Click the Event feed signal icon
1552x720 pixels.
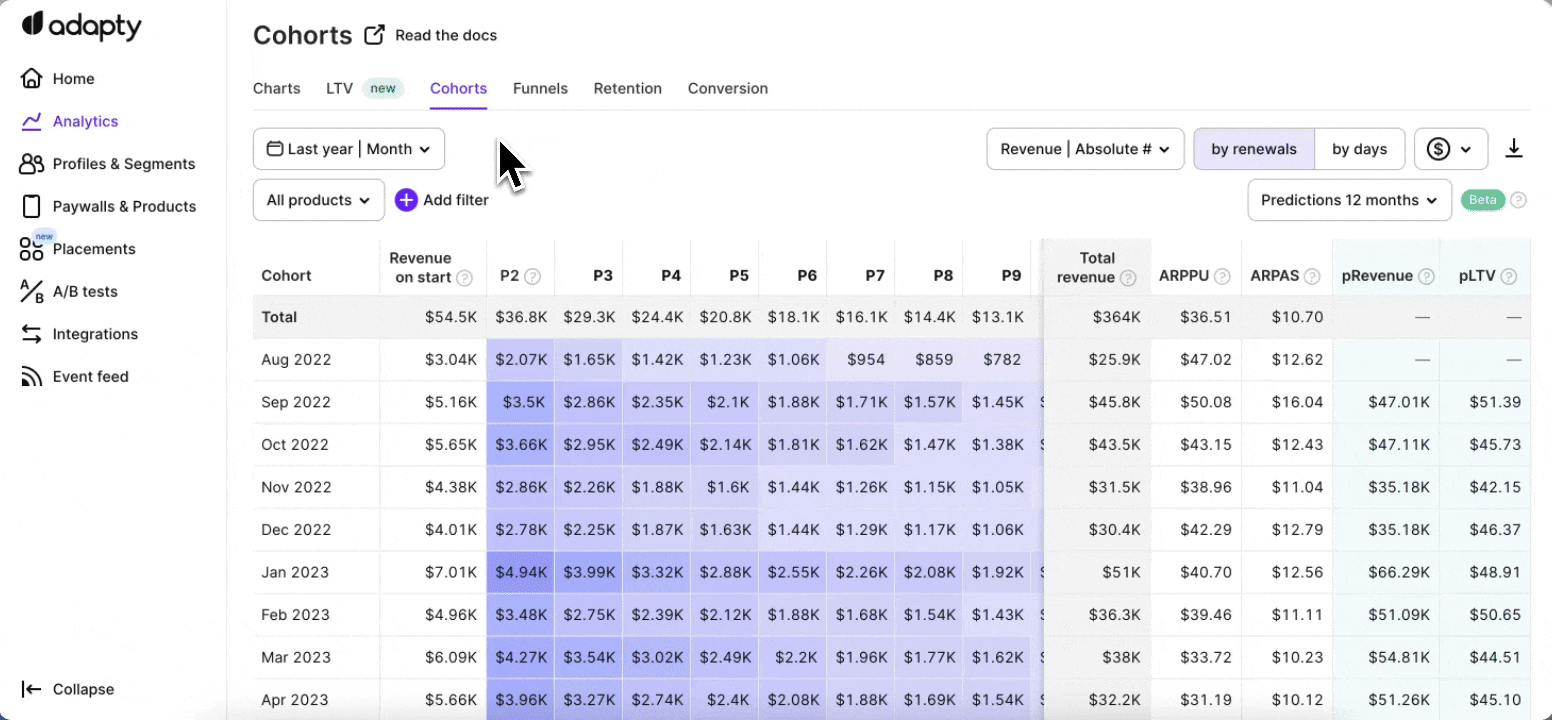(x=32, y=377)
